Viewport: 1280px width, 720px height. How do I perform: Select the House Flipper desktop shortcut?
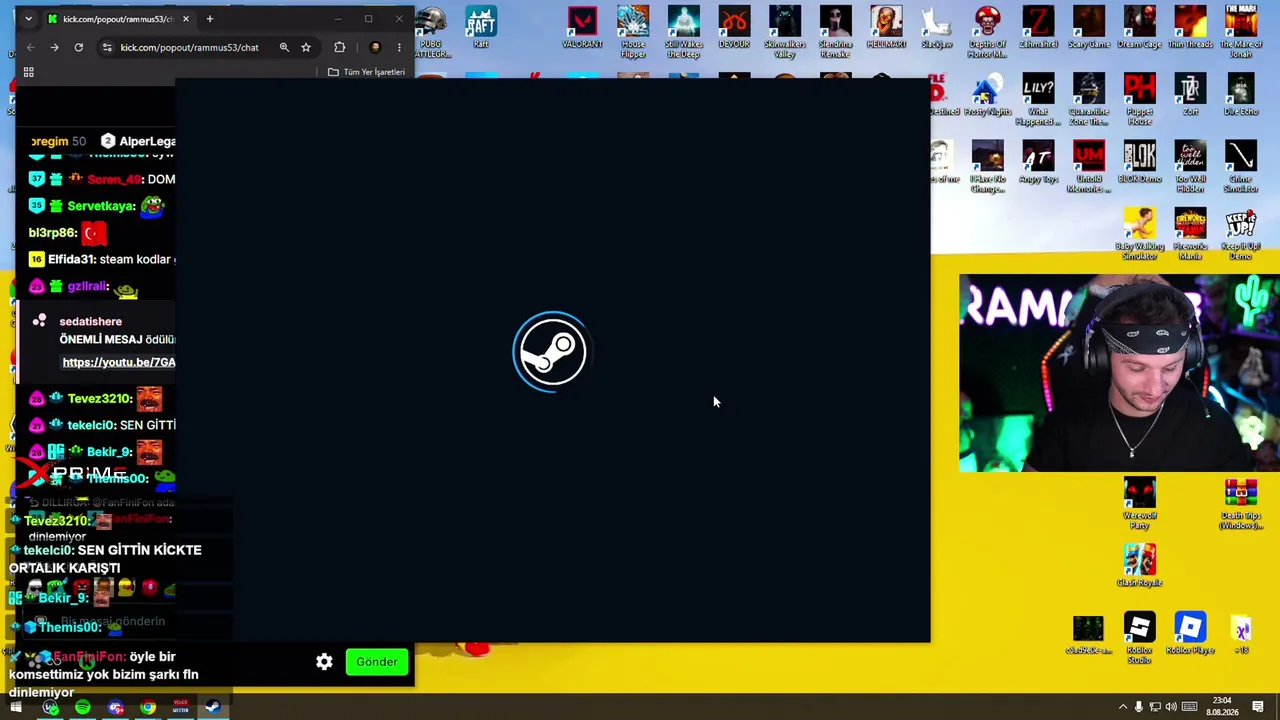pos(633,31)
